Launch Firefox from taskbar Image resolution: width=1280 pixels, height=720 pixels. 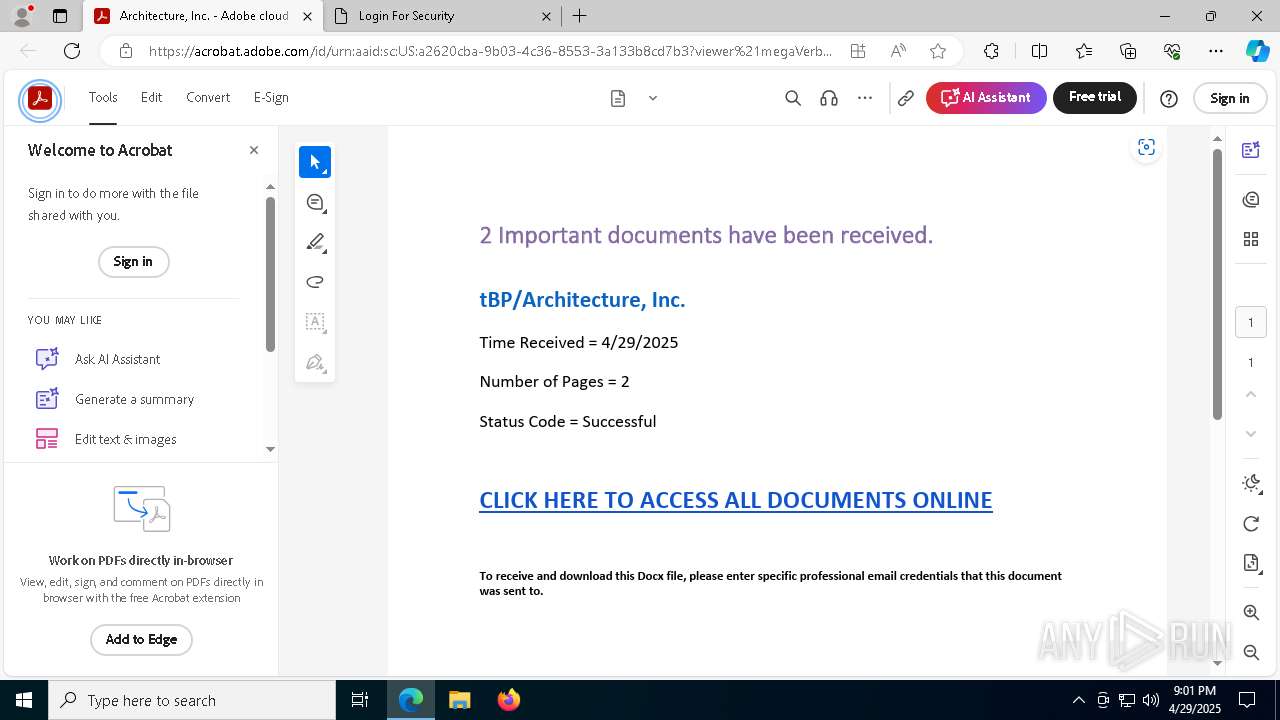click(509, 700)
